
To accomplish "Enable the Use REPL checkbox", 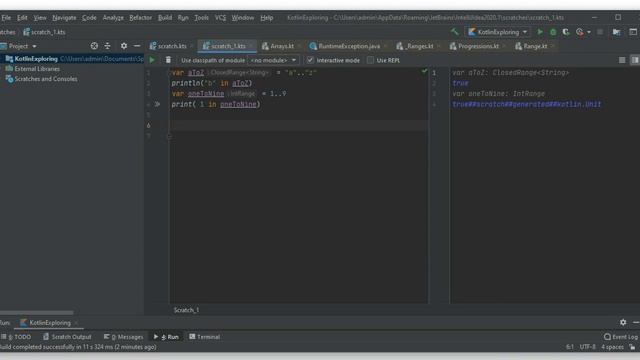I will tap(370, 60).
